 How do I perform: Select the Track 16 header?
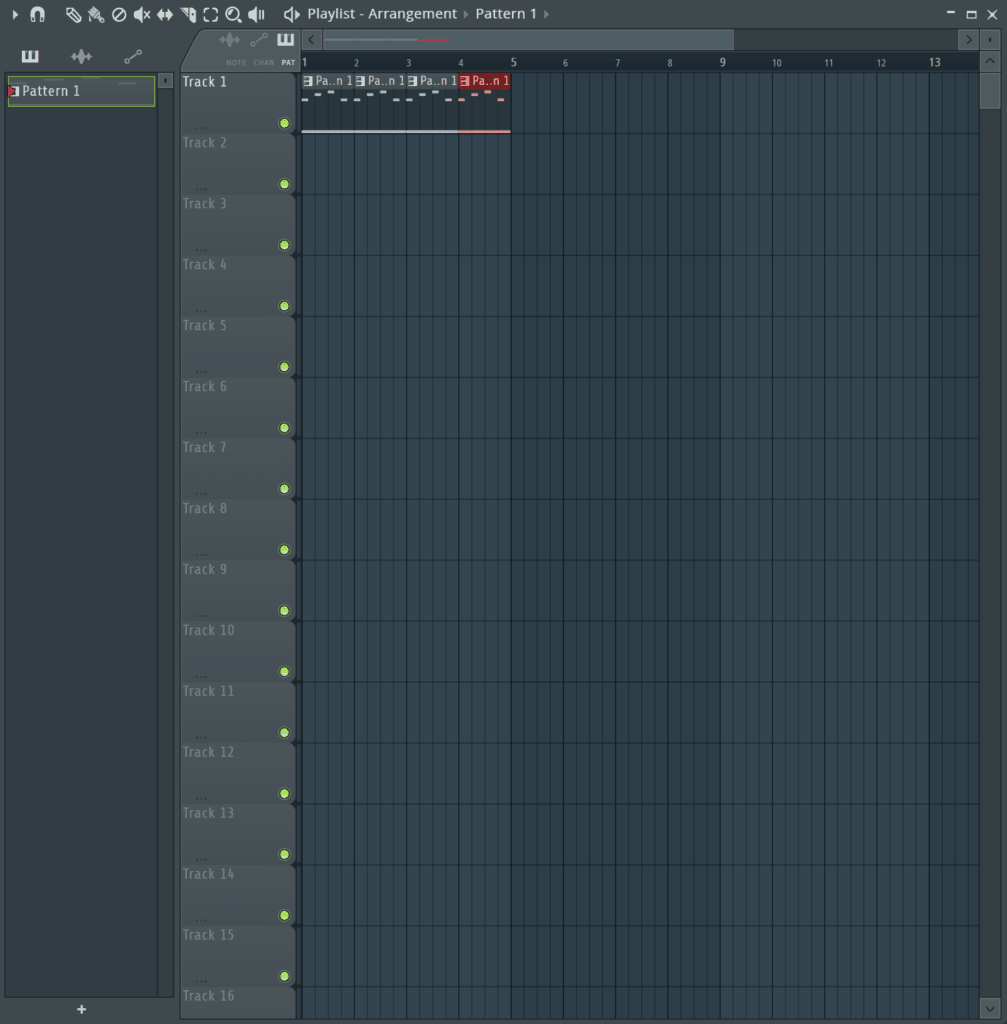[x=238, y=1002]
